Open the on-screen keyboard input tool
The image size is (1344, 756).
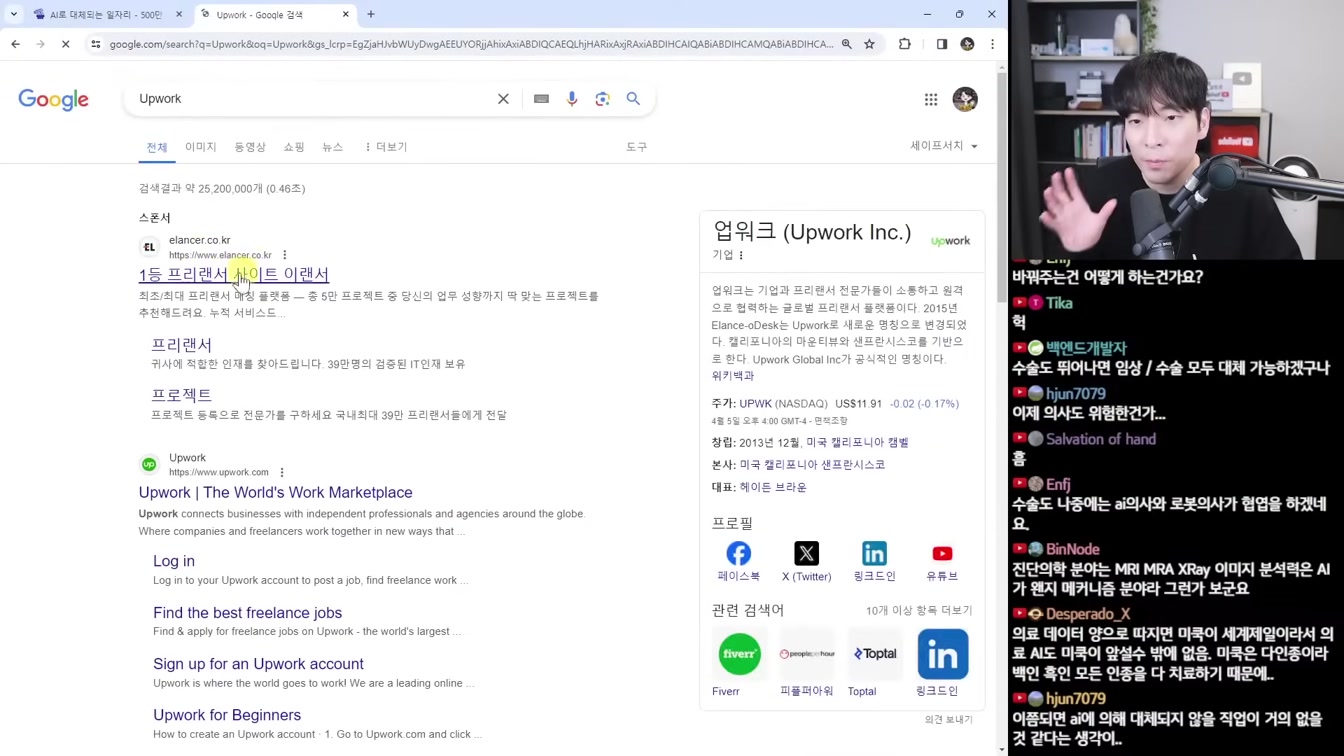point(541,99)
